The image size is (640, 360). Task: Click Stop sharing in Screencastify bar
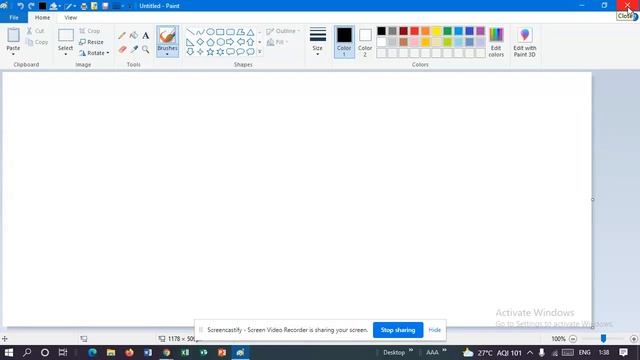click(x=398, y=330)
